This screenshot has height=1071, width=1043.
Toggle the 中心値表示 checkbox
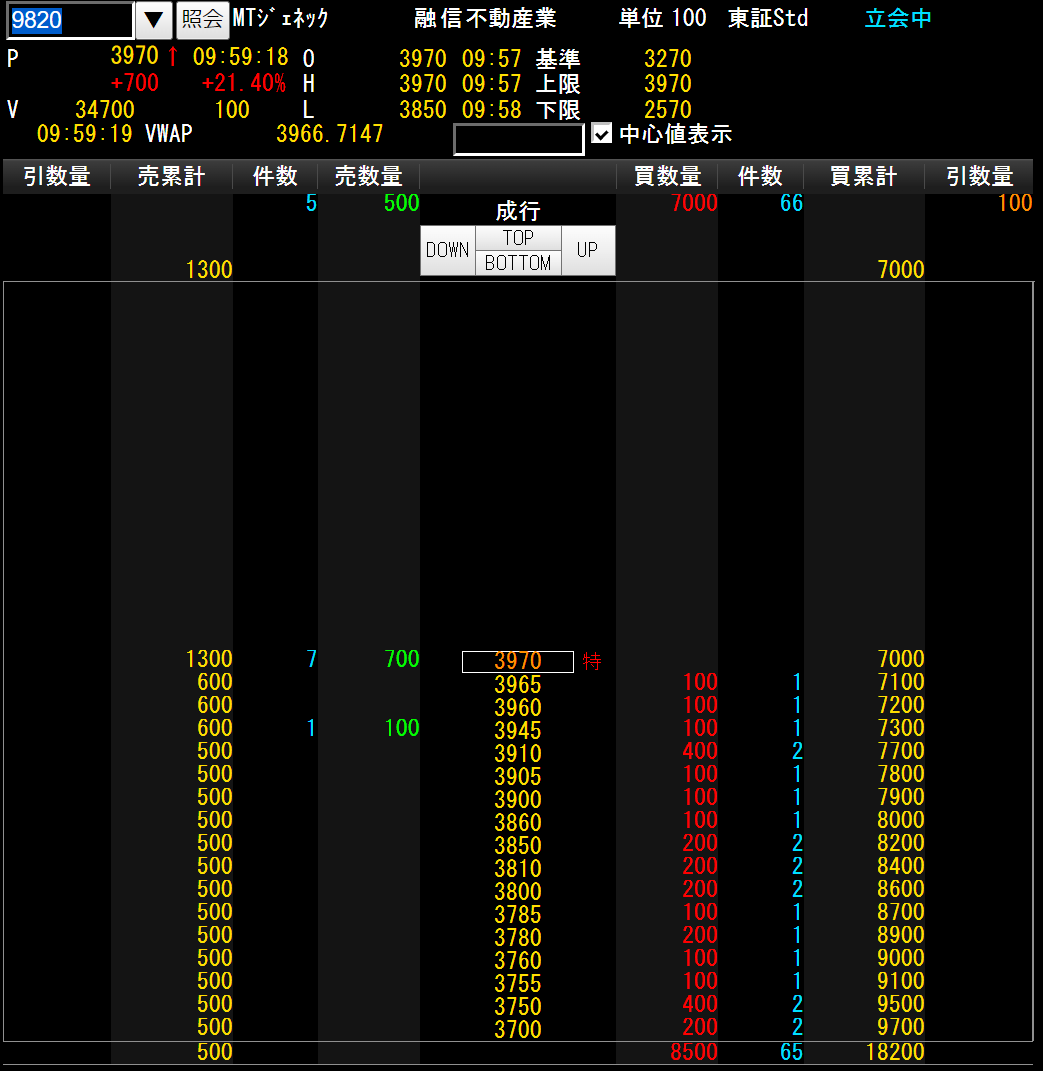602,133
